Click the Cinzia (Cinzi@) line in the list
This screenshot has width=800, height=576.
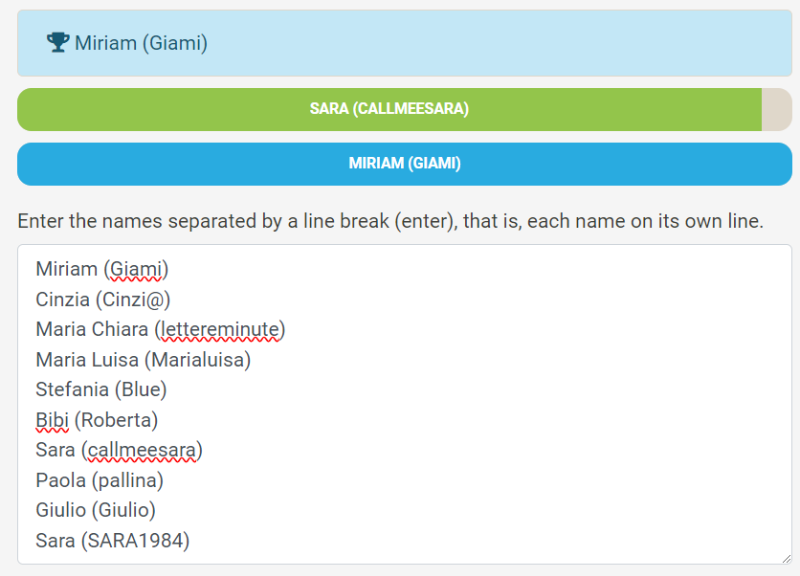pos(103,299)
